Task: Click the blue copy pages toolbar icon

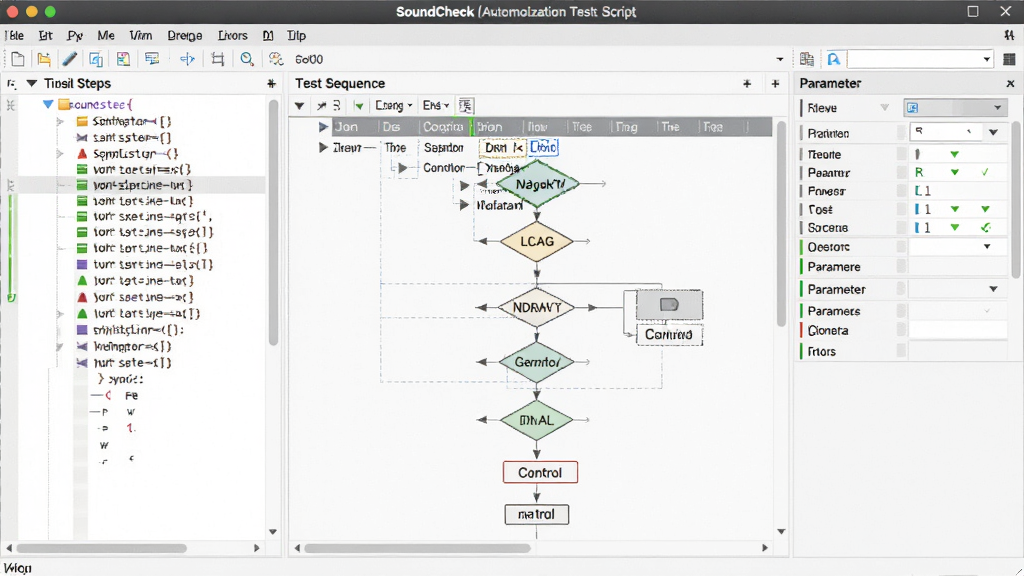Action: pos(96,59)
